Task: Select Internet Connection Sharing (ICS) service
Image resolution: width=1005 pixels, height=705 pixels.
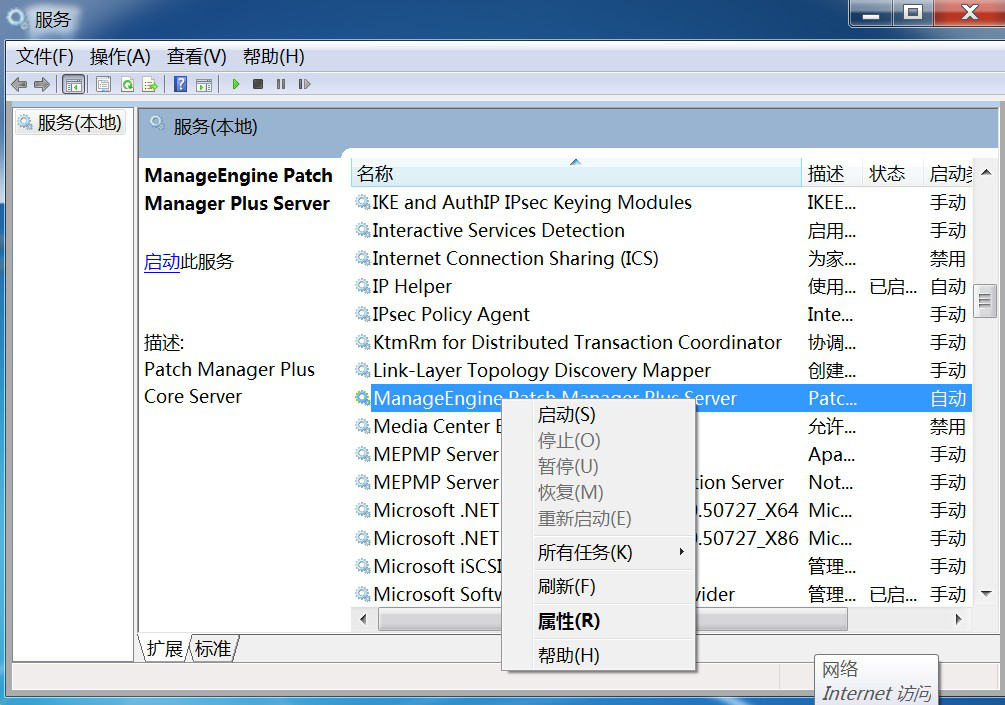Action: tap(515, 258)
